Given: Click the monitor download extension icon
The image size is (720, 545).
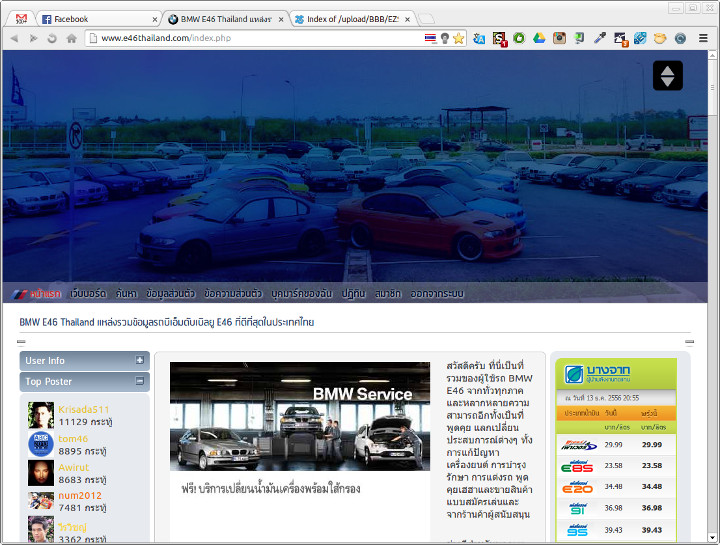Looking at the screenshot, I should pos(579,38).
